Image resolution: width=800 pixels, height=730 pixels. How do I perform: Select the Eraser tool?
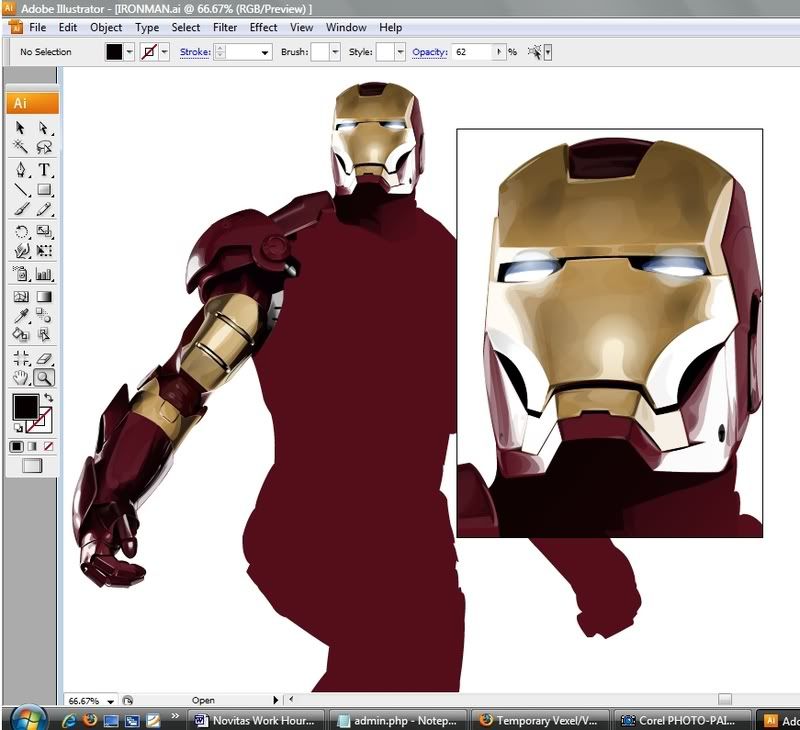[x=44, y=358]
